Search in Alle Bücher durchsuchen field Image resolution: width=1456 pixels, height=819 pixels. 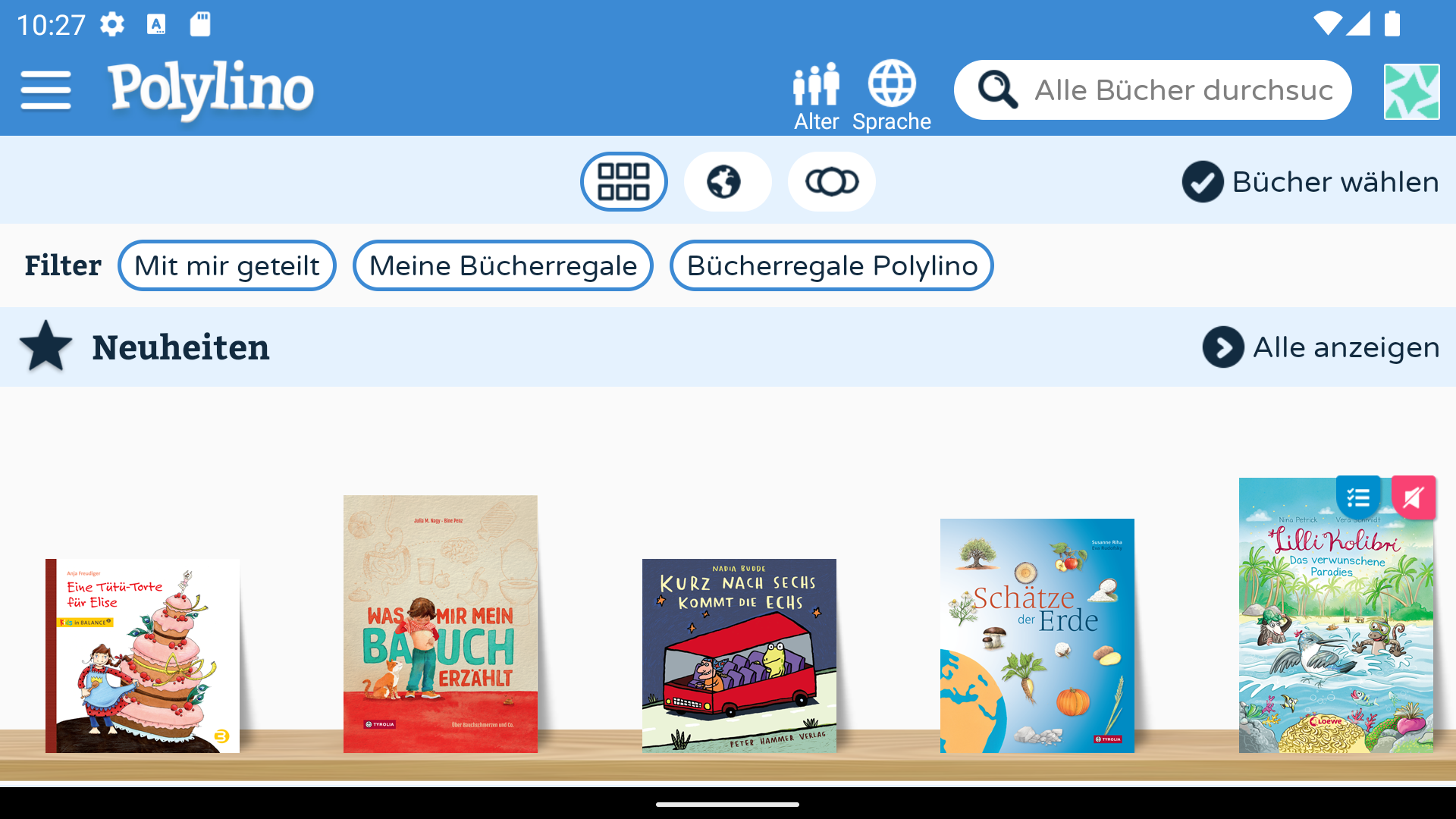(1153, 89)
